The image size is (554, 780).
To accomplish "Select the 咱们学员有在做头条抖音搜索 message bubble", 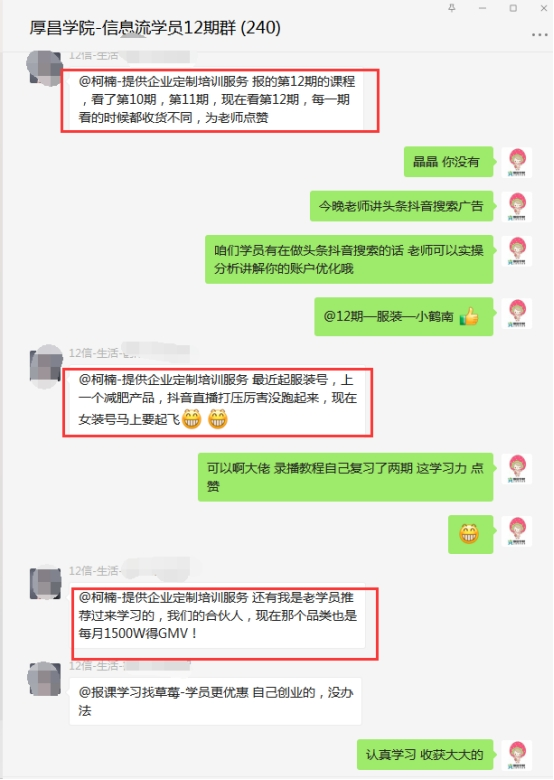I will (349, 259).
